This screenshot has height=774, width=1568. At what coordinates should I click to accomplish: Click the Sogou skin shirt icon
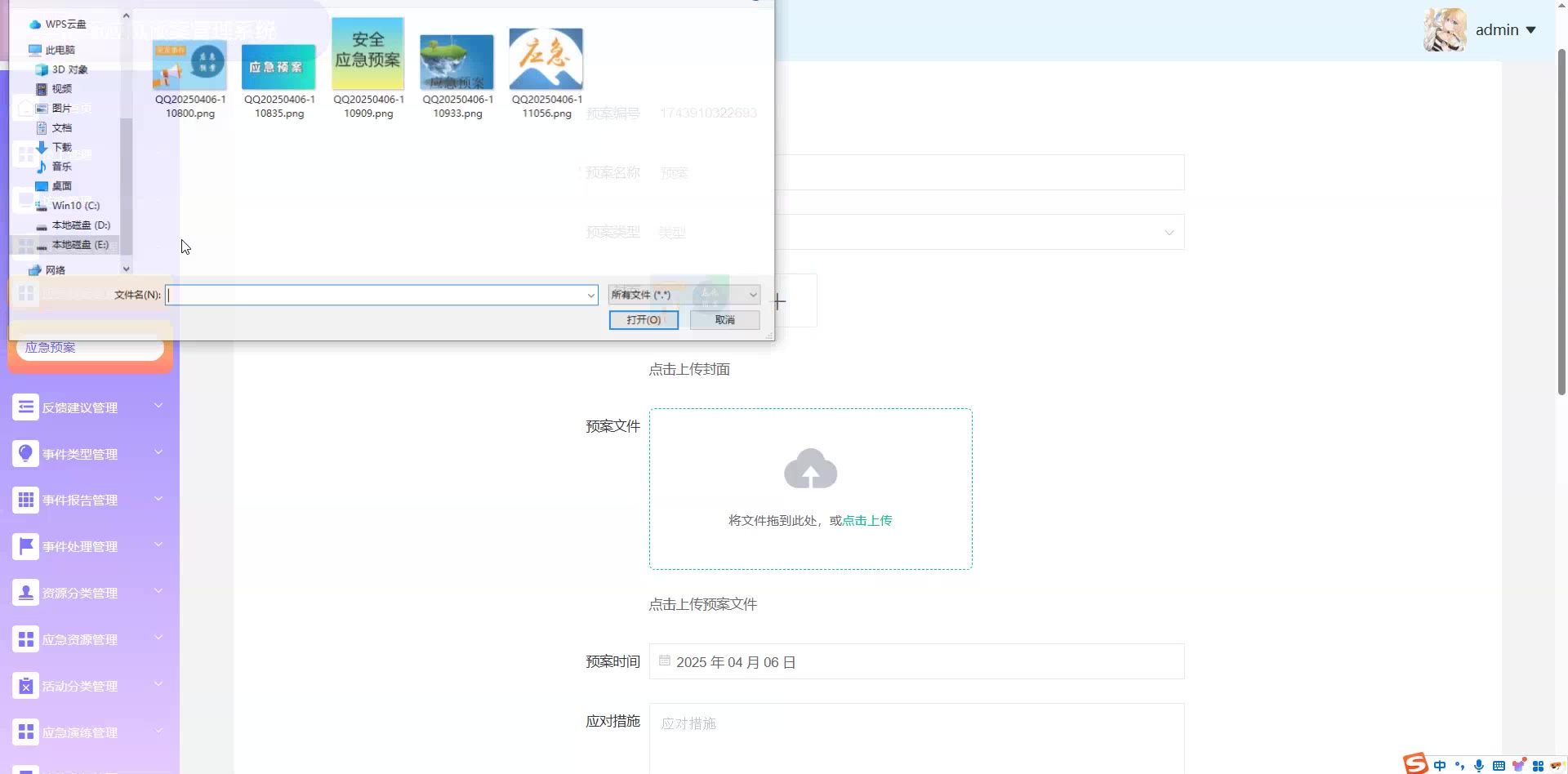click(x=1518, y=766)
